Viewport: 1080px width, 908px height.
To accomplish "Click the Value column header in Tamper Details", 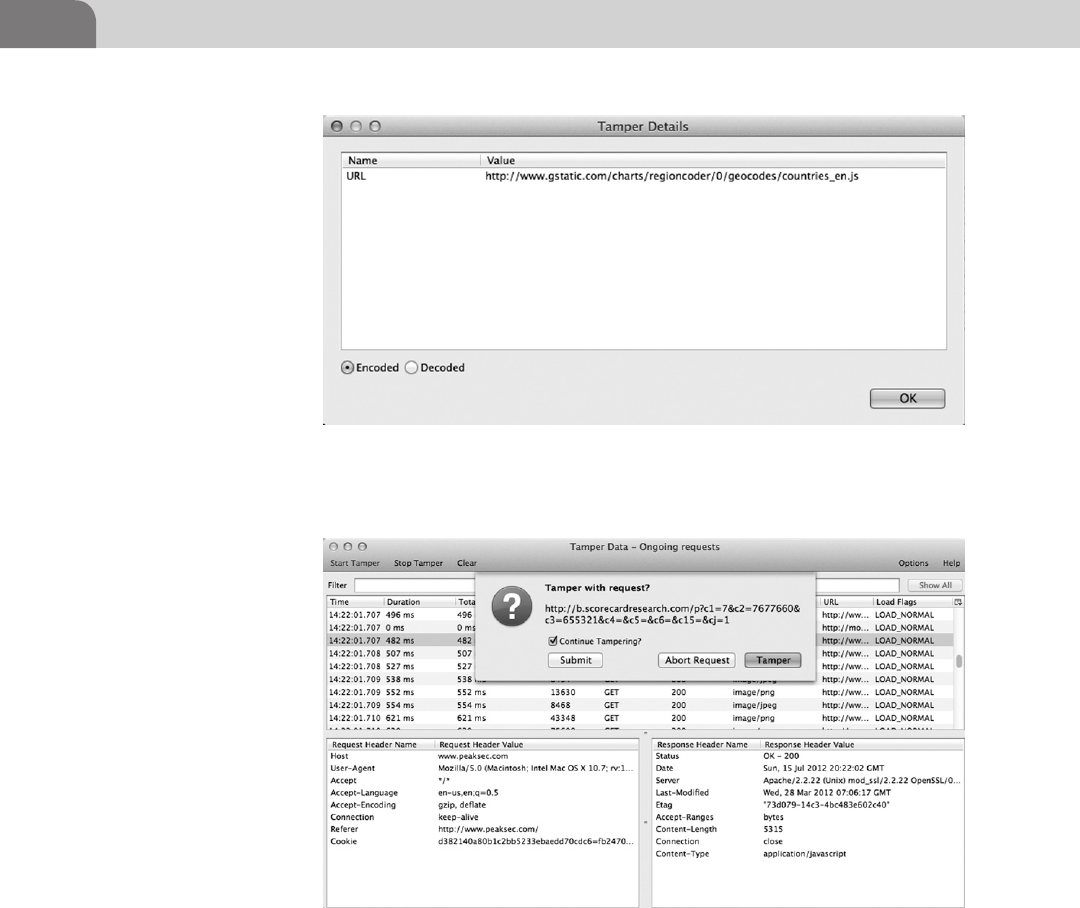I will tap(713, 161).
